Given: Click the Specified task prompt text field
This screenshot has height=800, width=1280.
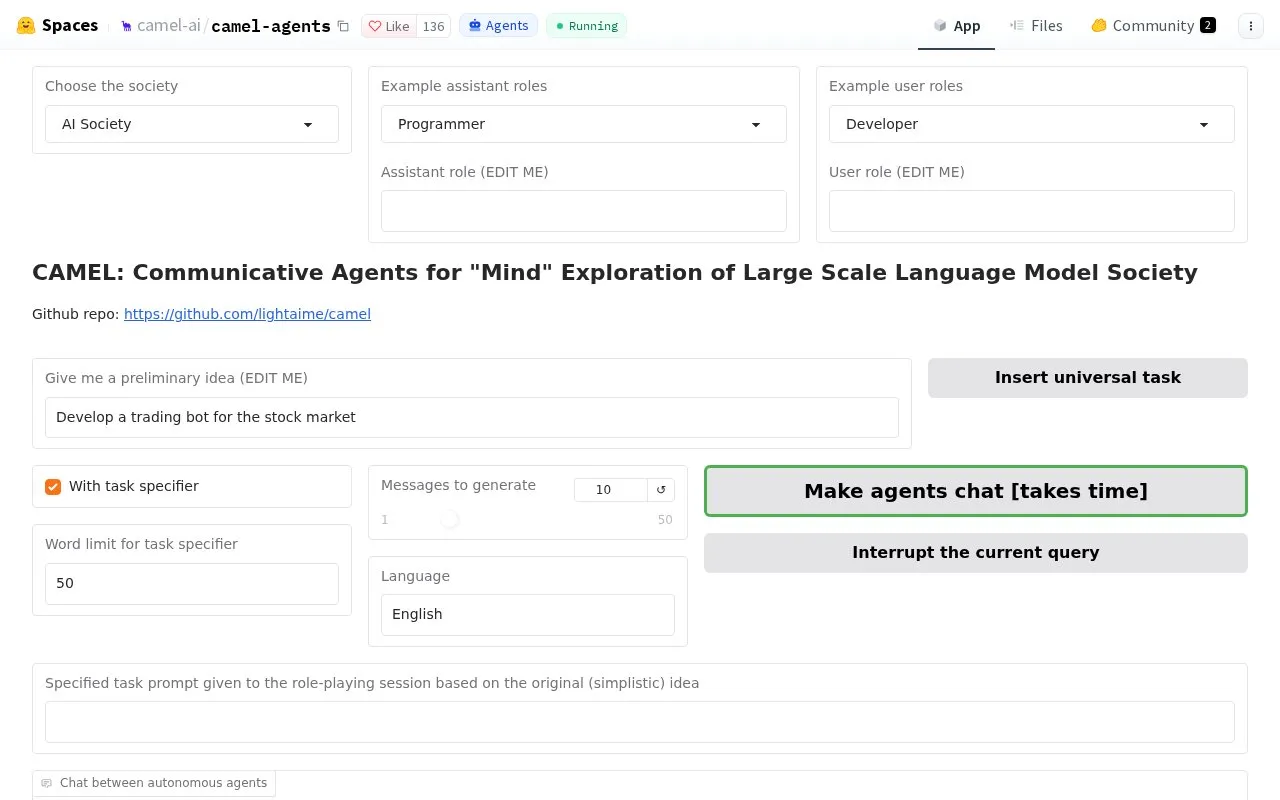Looking at the screenshot, I should 640,722.
